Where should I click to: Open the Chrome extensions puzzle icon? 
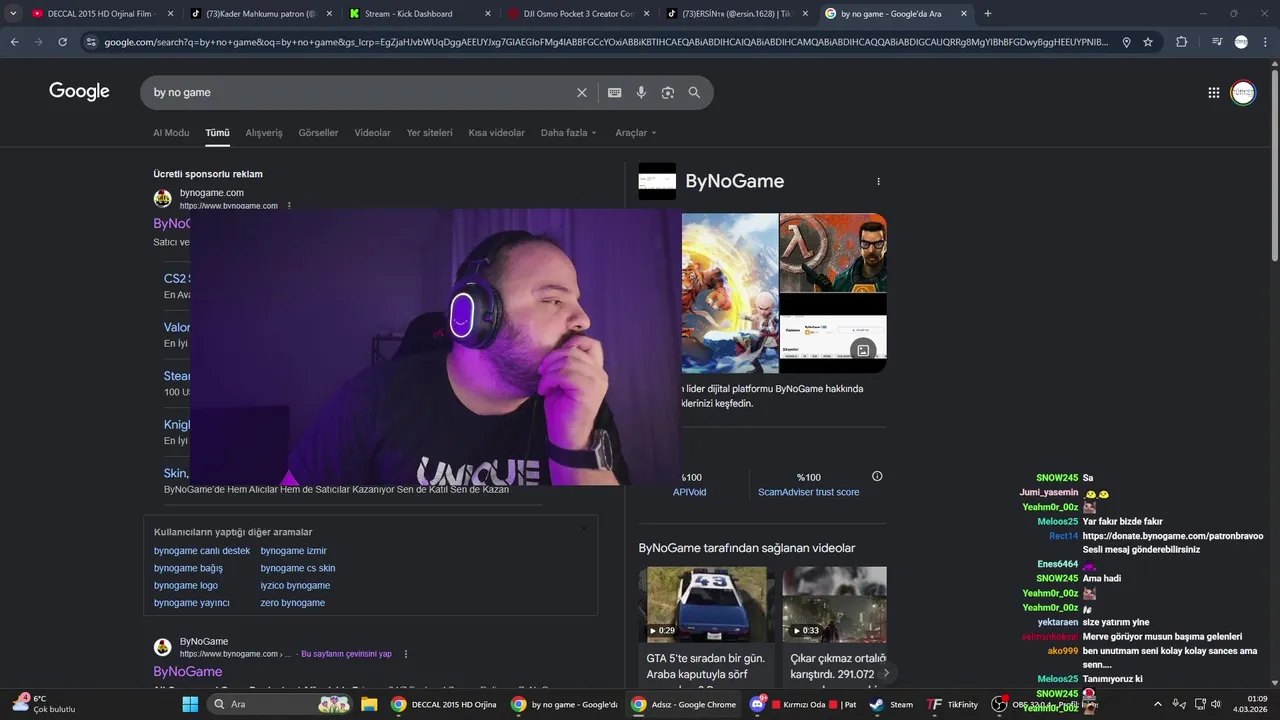pos(1182,42)
